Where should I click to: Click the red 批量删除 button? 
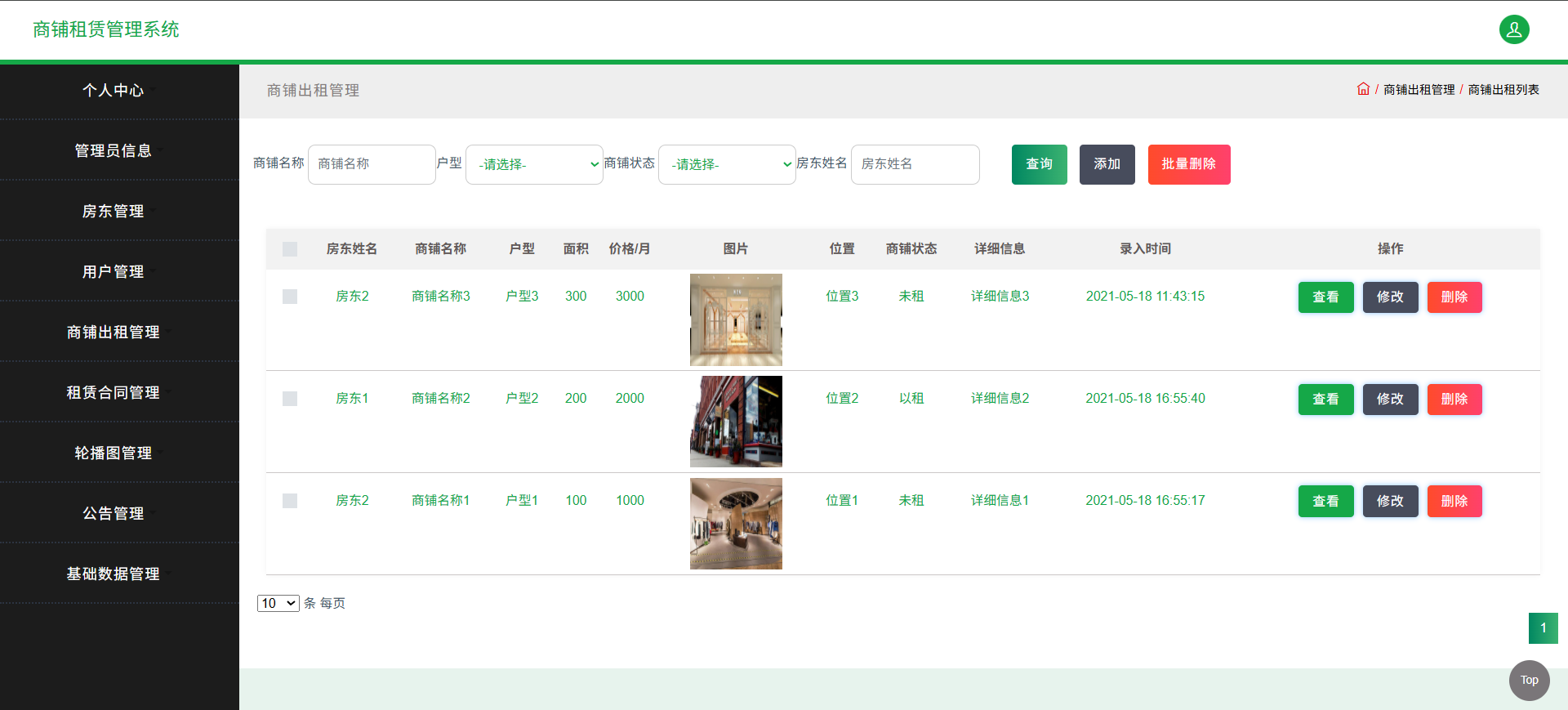(x=1189, y=164)
